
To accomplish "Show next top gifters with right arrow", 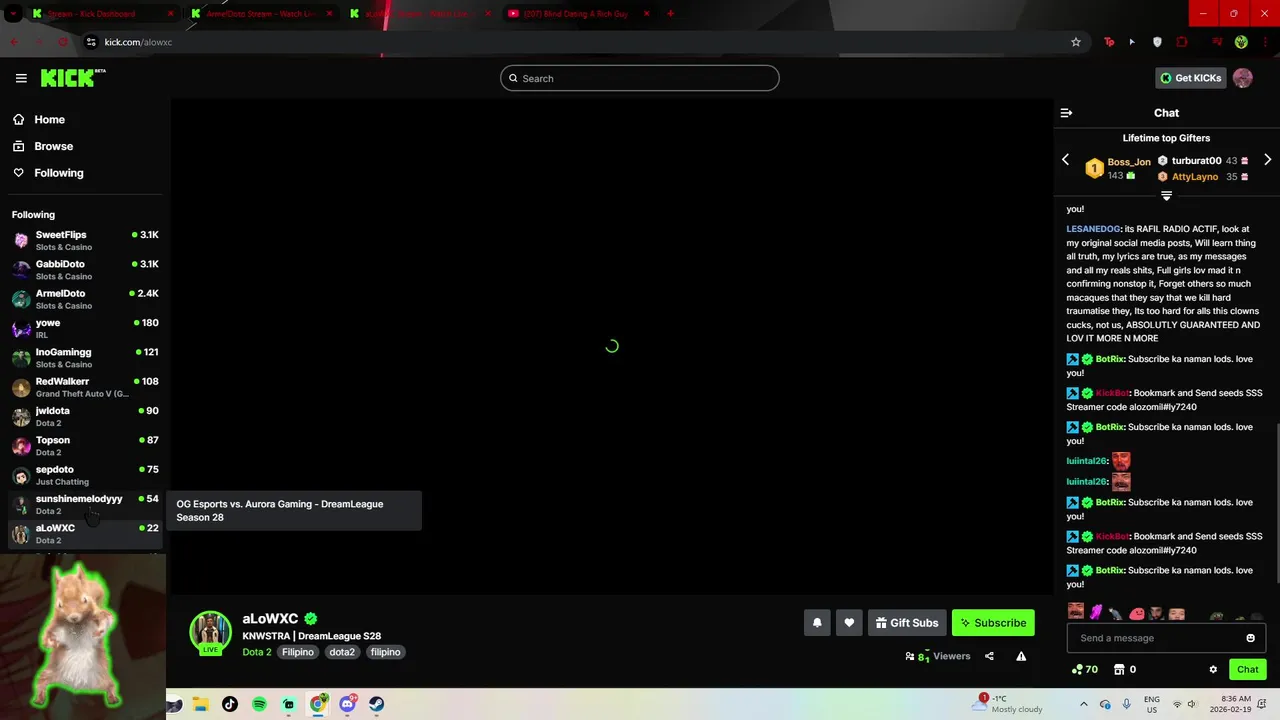I will tap(1267, 160).
